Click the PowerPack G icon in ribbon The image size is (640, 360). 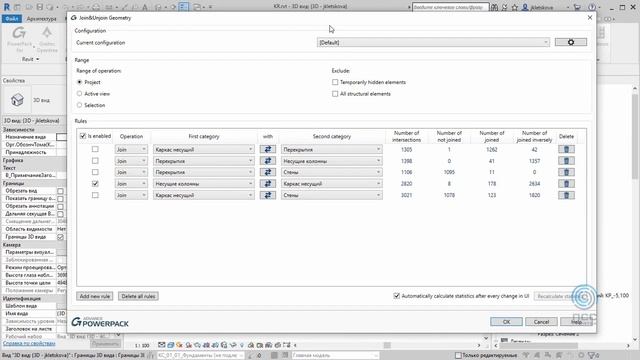(19, 33)
